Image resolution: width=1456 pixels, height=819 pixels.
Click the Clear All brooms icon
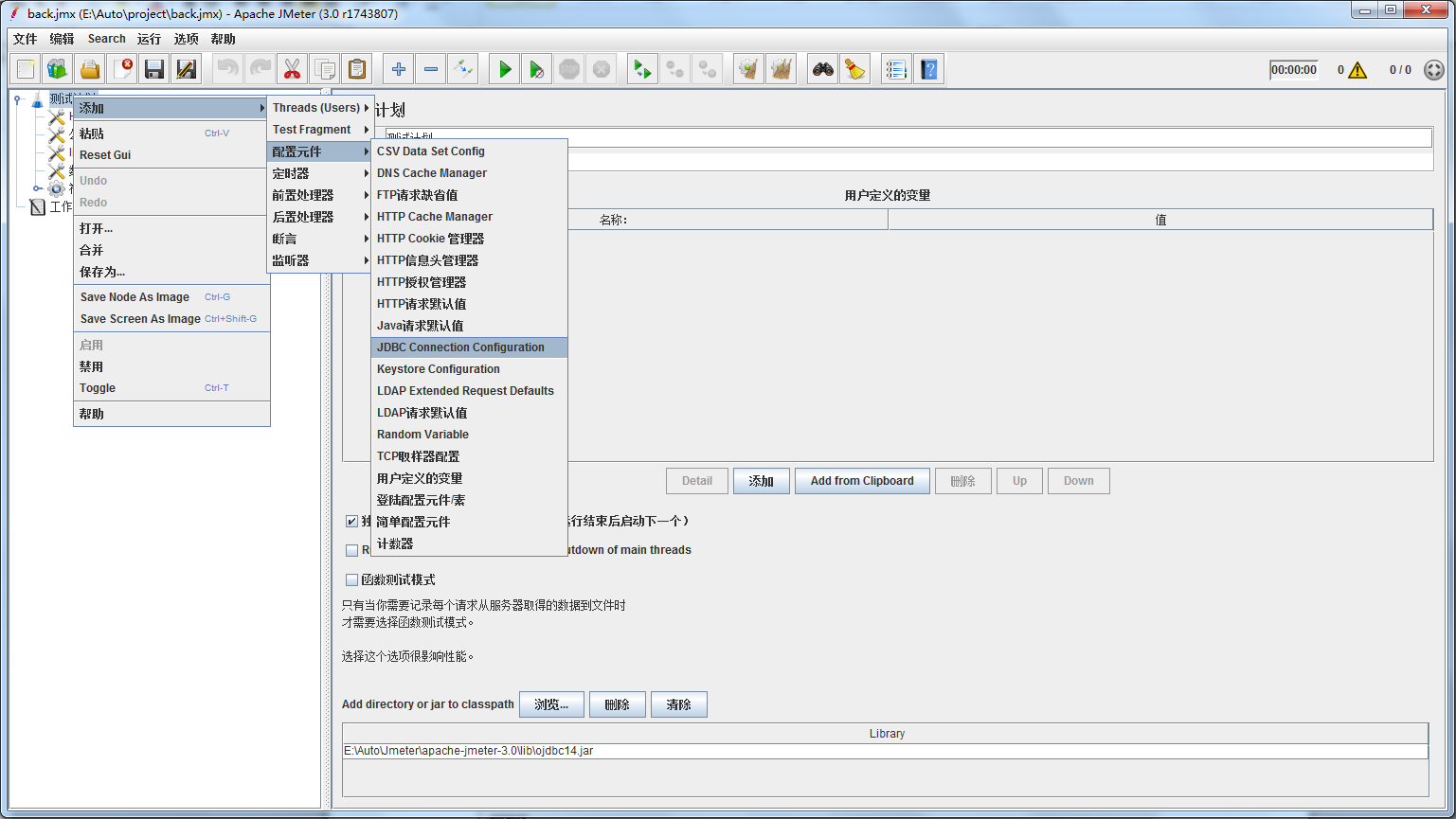[781, 69]
